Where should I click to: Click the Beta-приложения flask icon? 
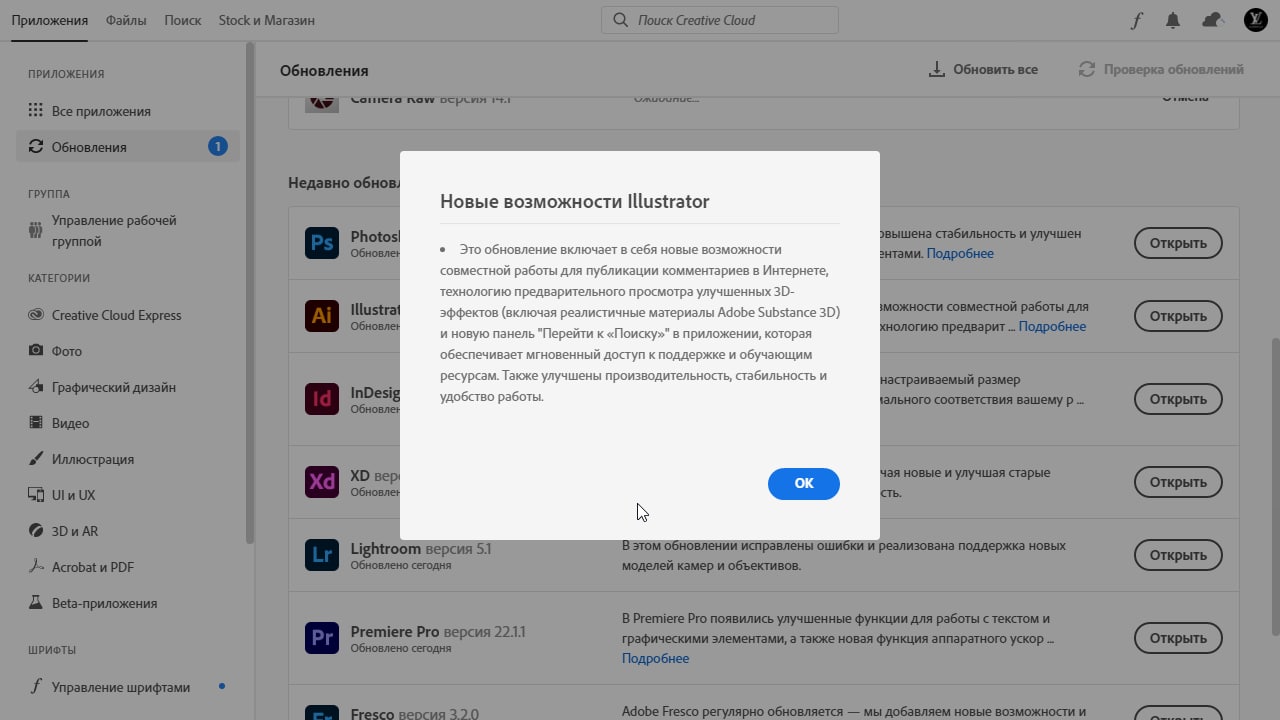click(x=36, y=603)
